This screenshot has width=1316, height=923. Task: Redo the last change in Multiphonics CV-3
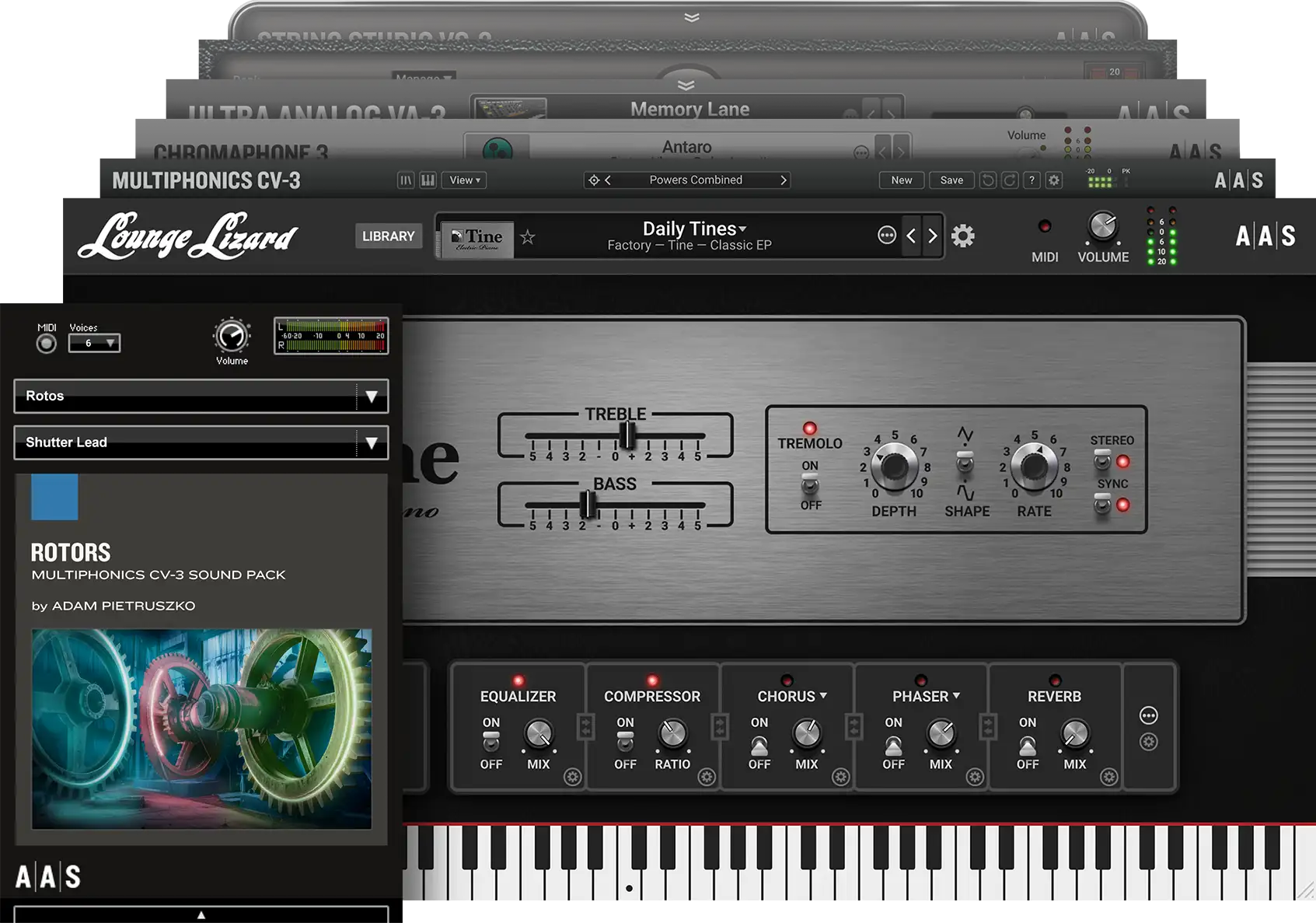[1008, 180]
